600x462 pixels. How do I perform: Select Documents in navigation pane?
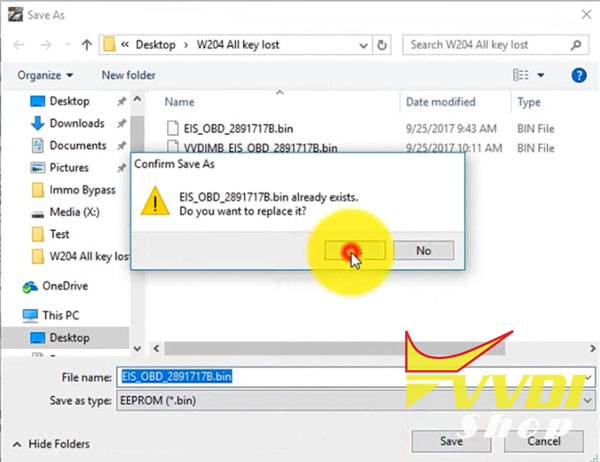78,145
